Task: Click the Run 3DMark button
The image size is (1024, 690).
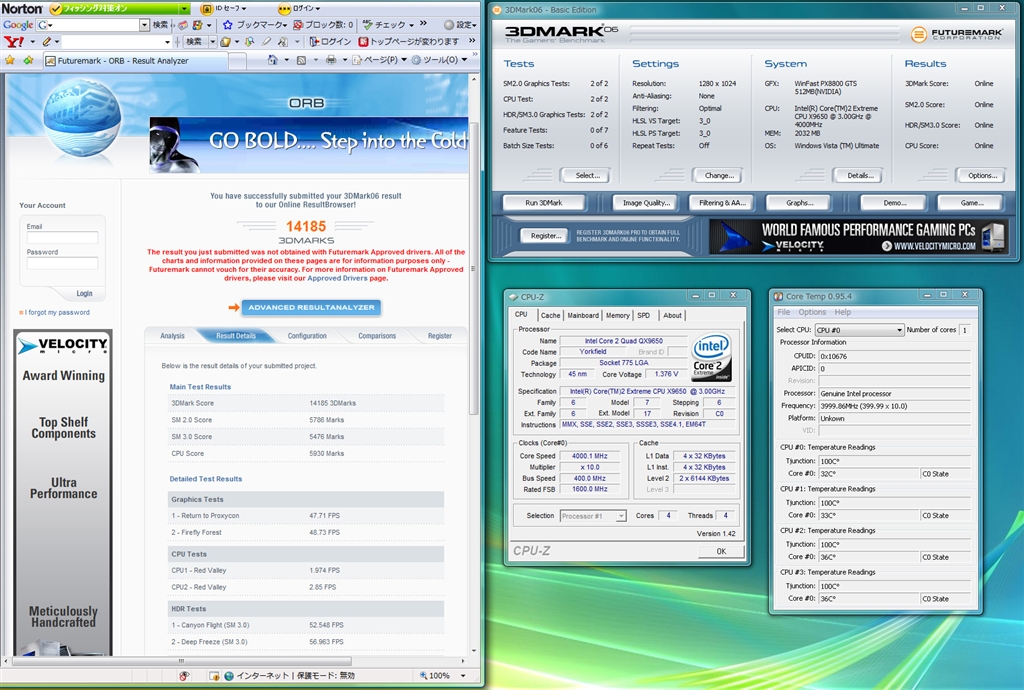Action: point(544,202)
